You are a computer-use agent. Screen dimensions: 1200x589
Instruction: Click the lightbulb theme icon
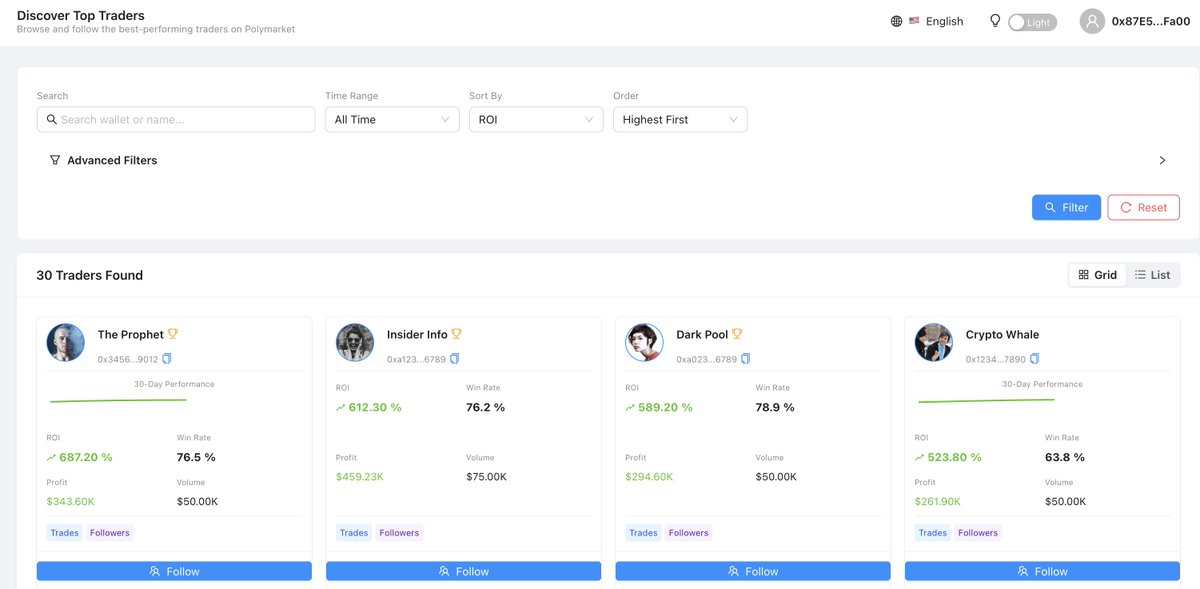tap(995, 20)
